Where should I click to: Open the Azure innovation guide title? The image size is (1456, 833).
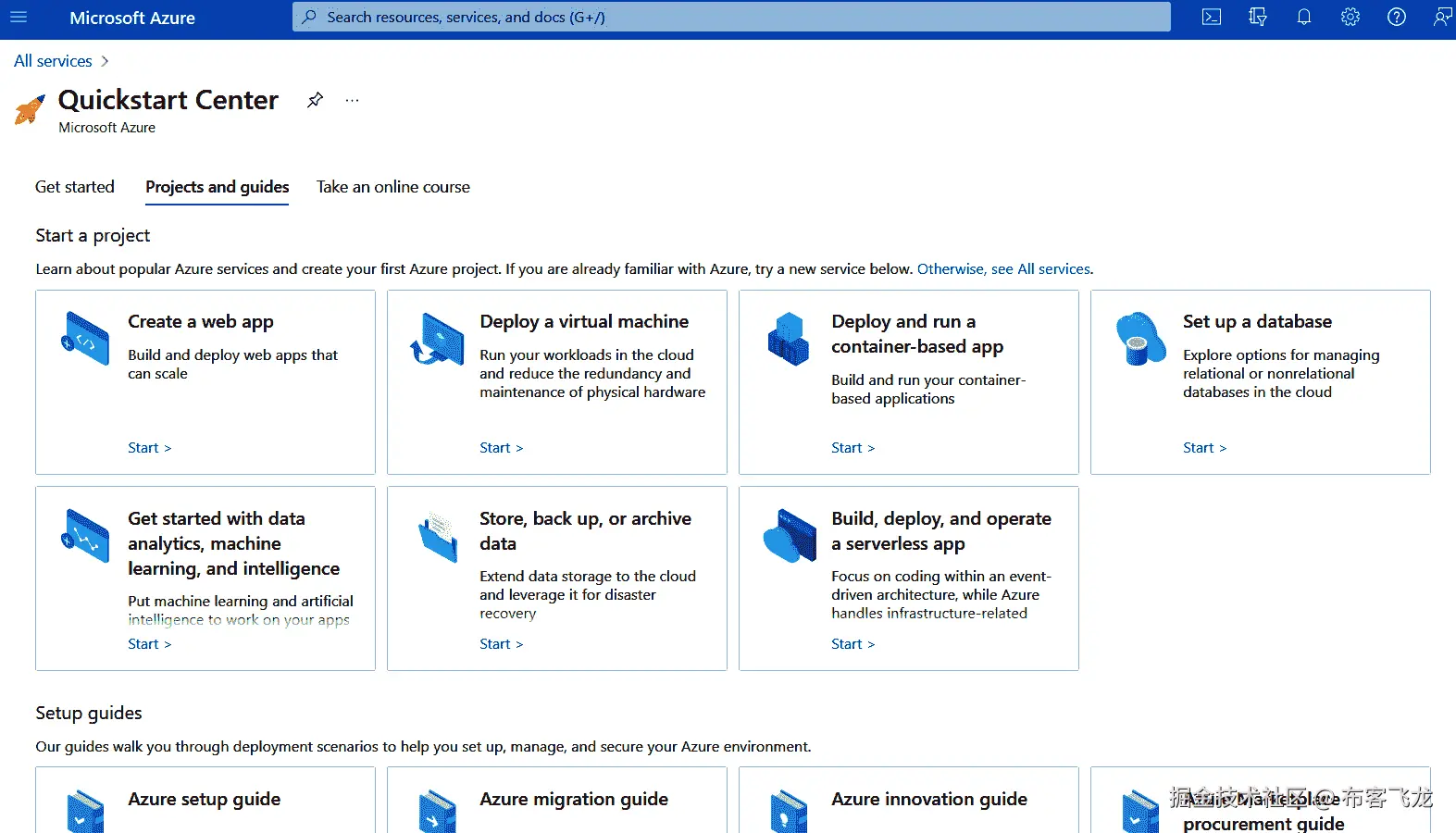pyautogui.click(x=929, y=800)
